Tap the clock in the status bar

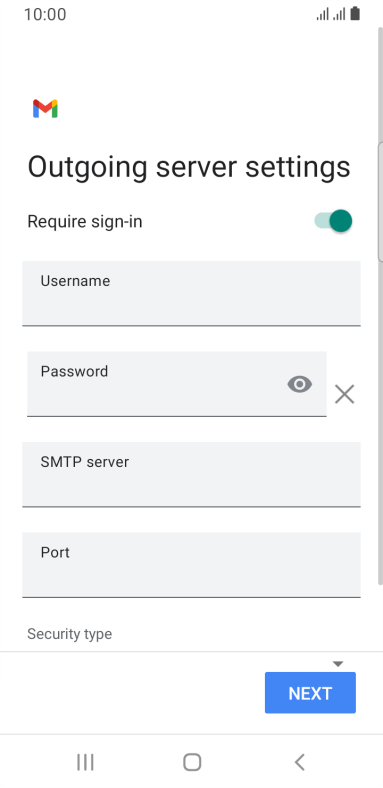(x=45, y=14)
